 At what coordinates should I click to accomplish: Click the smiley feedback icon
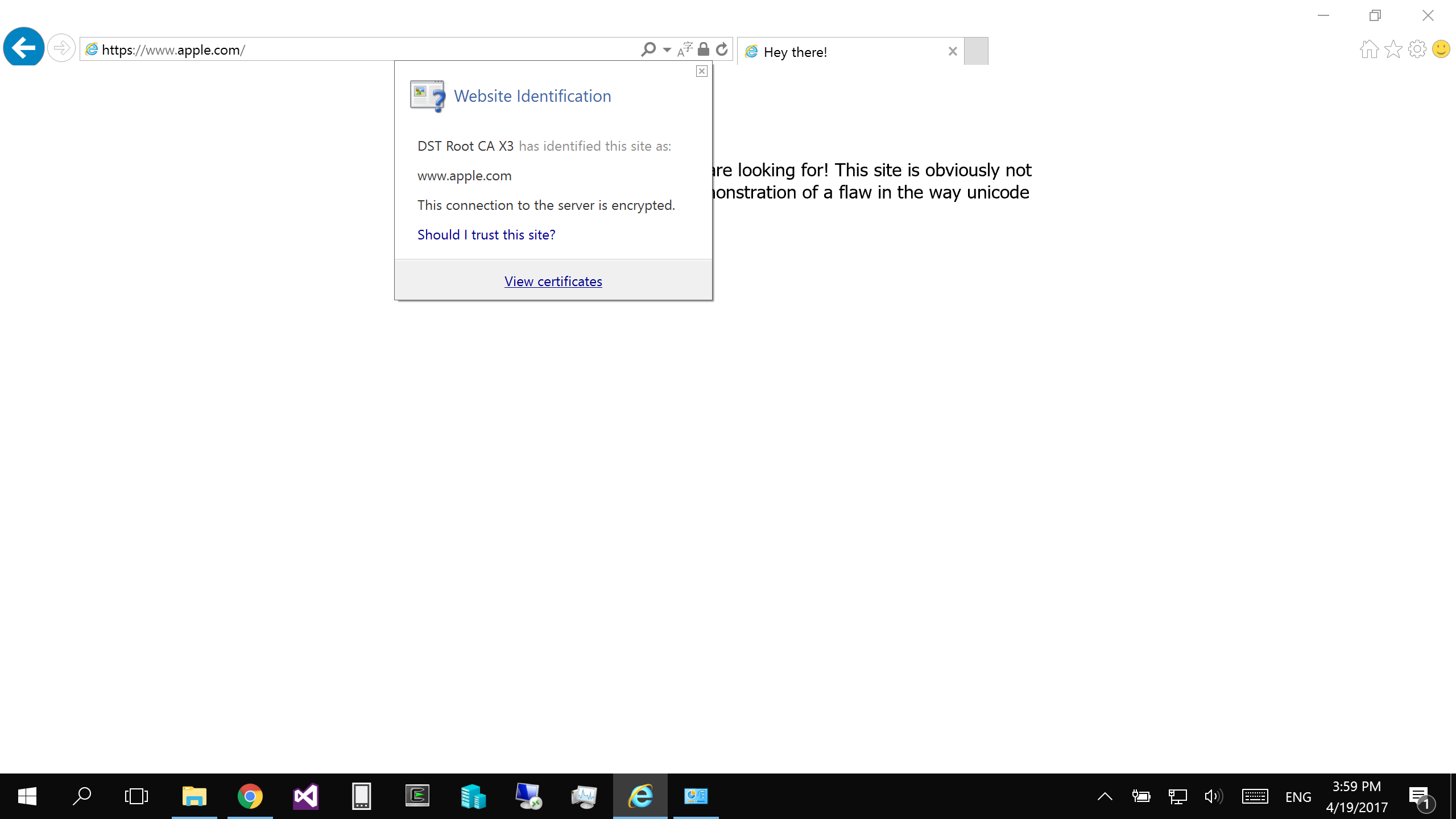point(1441,49)
